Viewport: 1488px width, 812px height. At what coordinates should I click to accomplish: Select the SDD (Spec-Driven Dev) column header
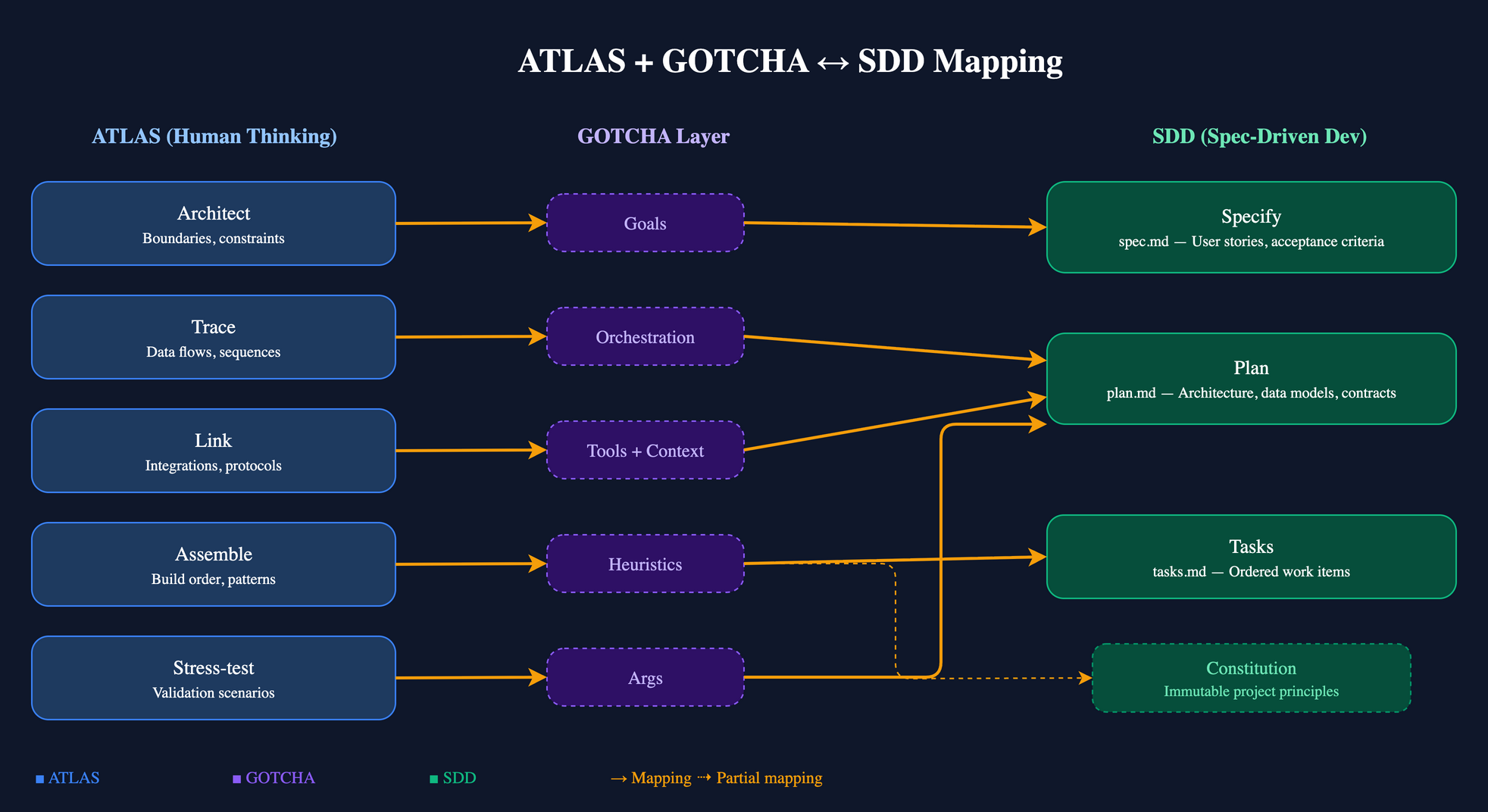coord(1259,136)
